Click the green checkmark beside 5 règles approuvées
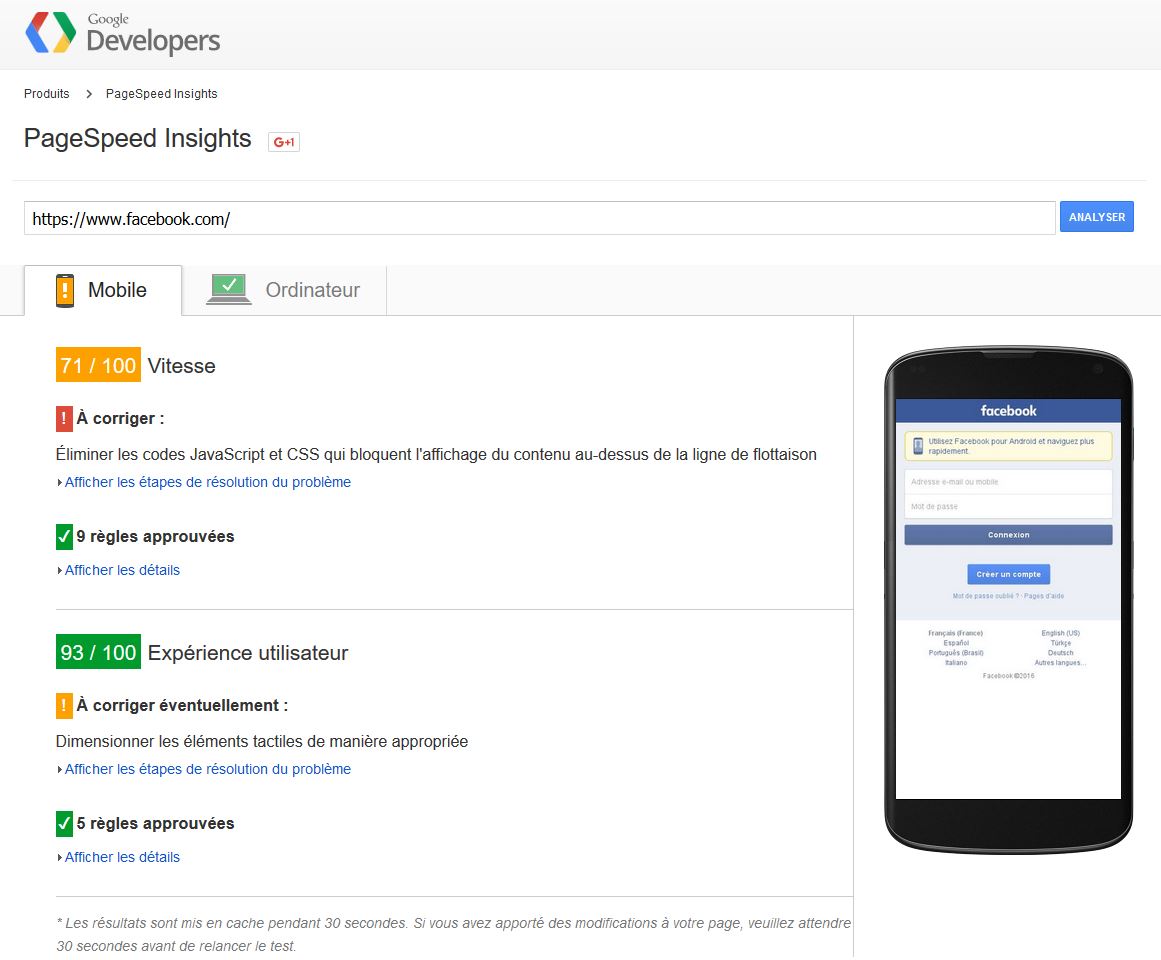Image resolution: width=1161 pixels, height=960 pixels. (64, 824)
